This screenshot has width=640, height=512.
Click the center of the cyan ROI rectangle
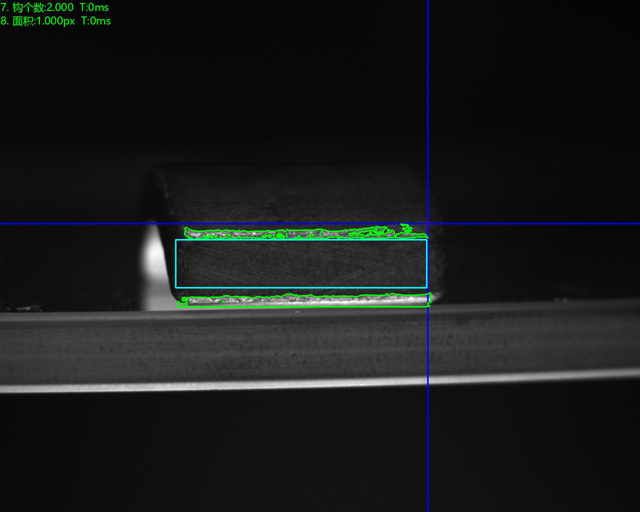click(x=301, y=264)
